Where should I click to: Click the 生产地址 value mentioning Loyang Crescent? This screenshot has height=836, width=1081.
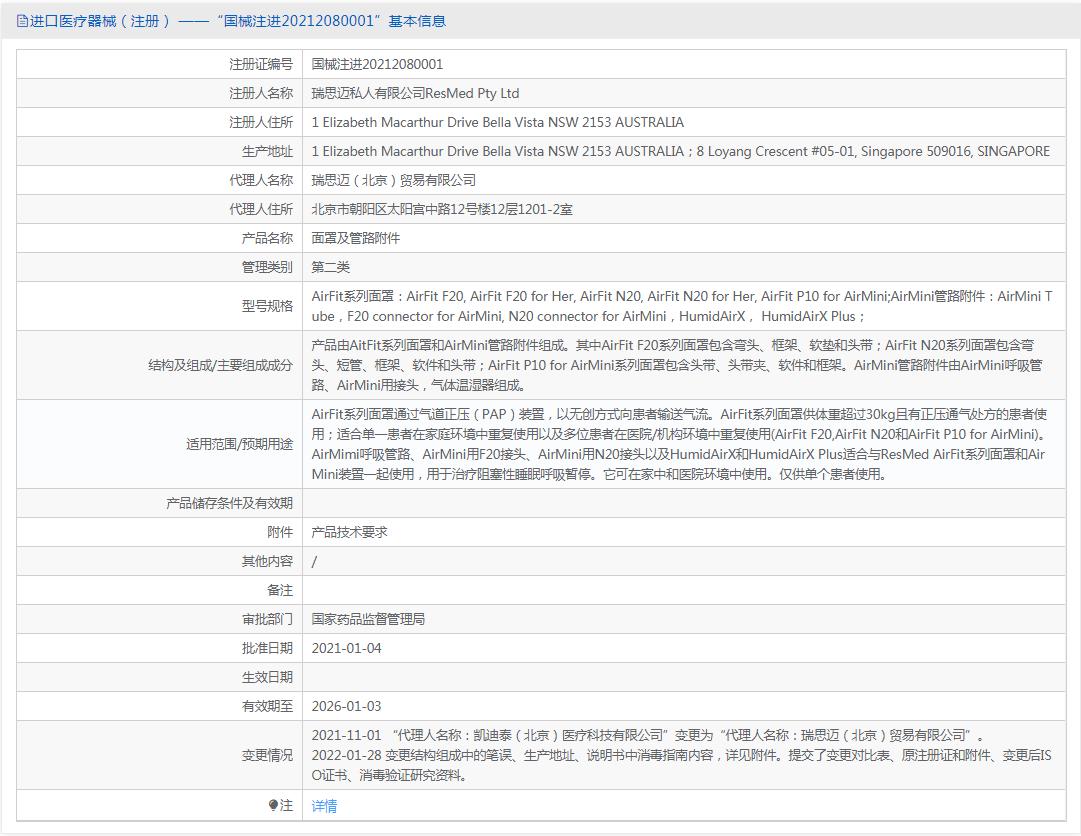(x=680, y=151)
